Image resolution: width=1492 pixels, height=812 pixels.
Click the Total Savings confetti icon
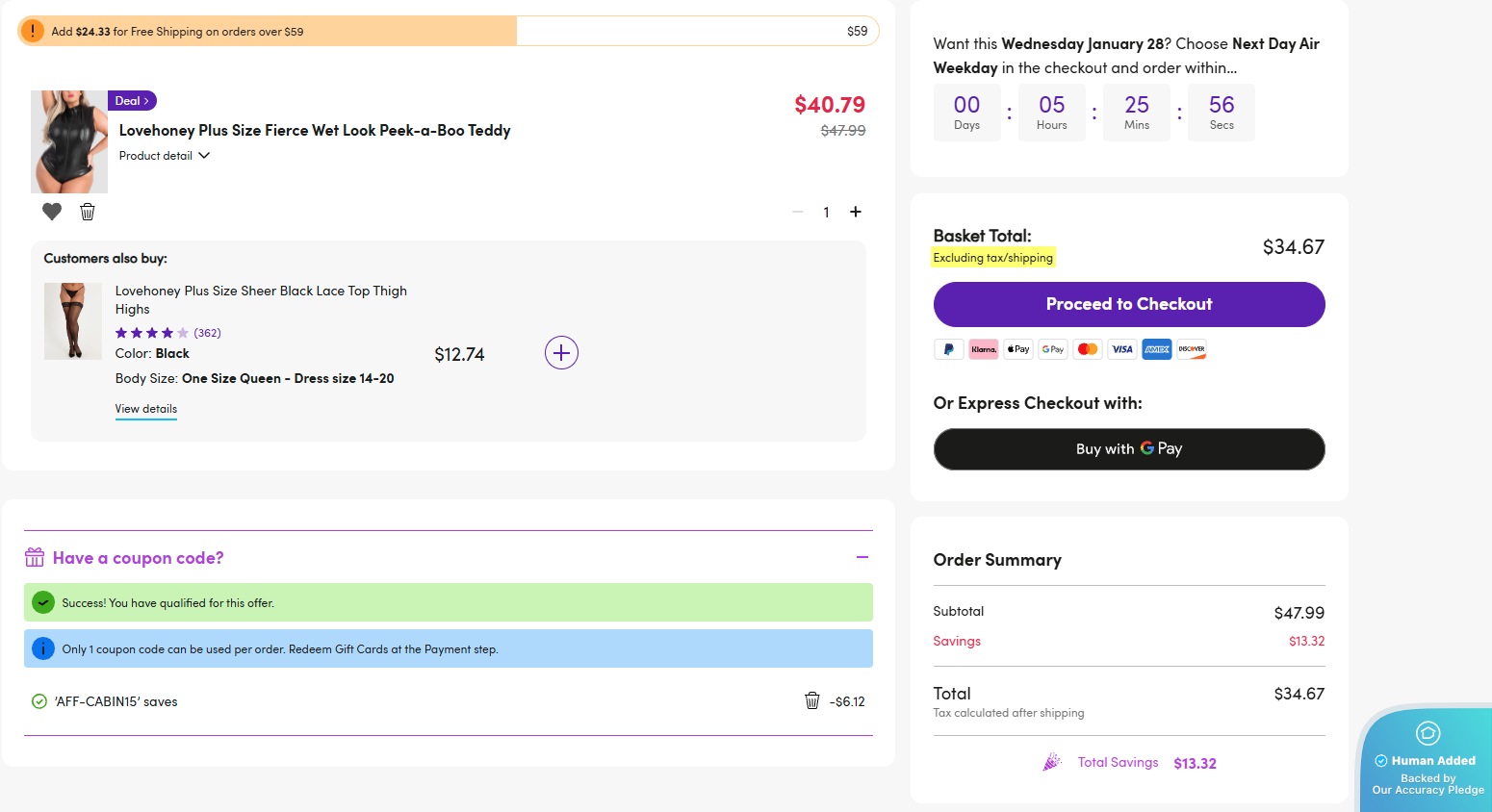click(x=1052, y=762)
